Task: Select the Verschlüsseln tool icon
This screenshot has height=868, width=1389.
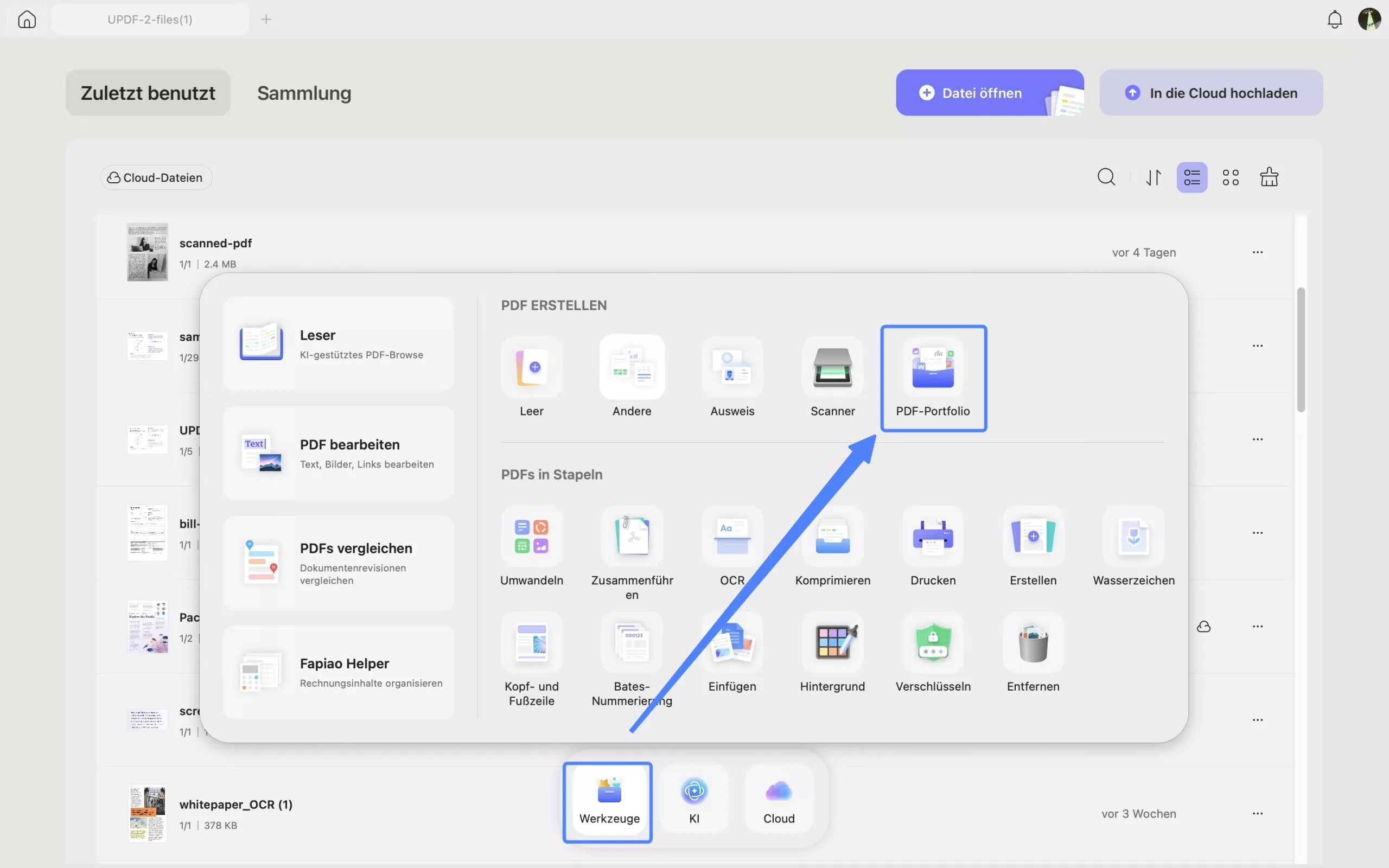Action: (x=933, y=643)
